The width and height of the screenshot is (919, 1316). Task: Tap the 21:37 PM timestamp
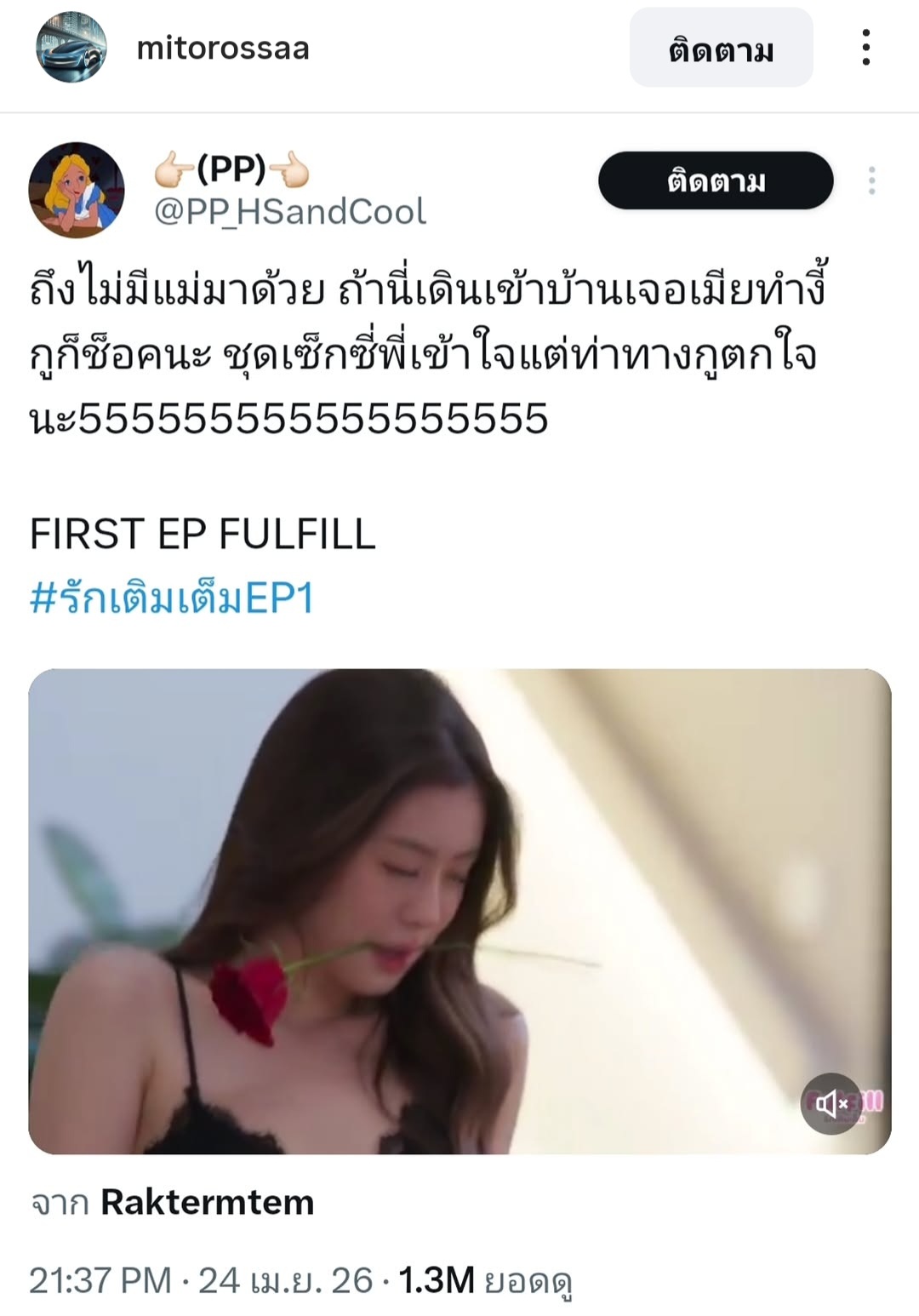pos(100,1279)
